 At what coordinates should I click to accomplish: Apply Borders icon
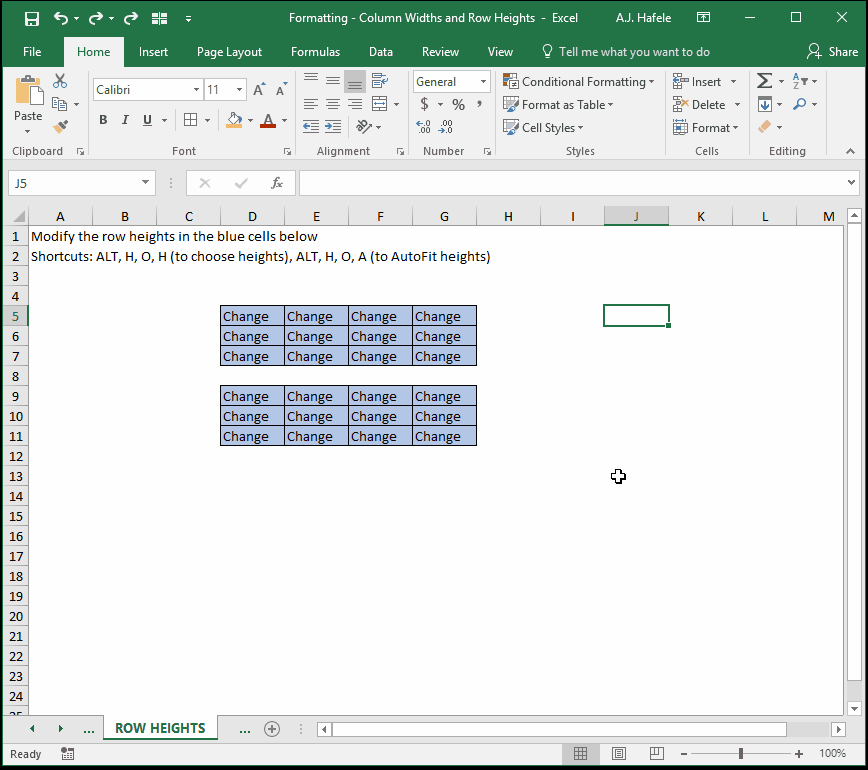coord(190,120)
